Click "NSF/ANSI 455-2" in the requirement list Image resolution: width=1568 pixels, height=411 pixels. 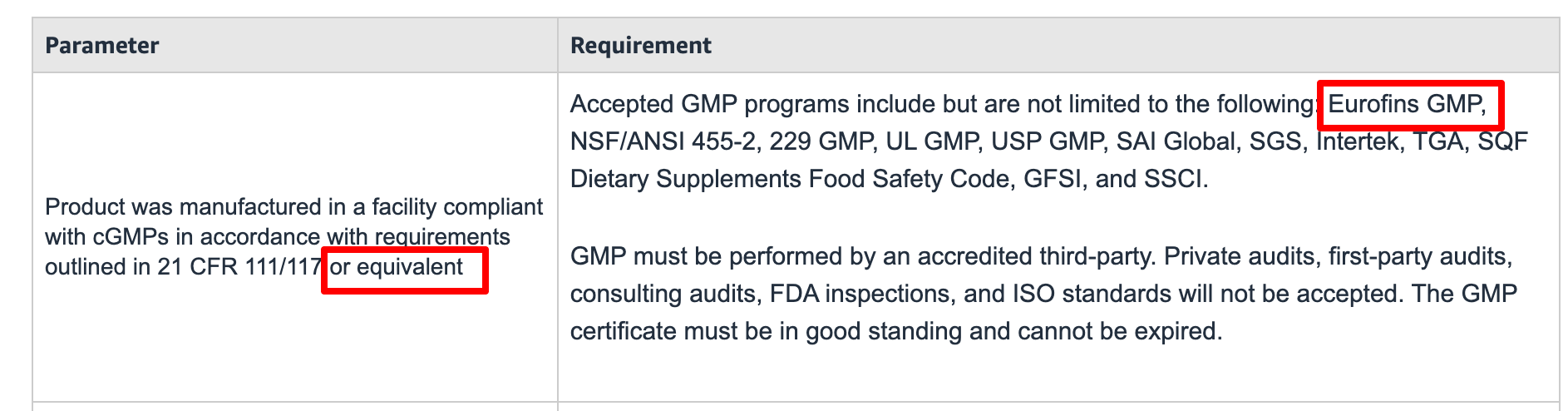[x=663, y=141]
